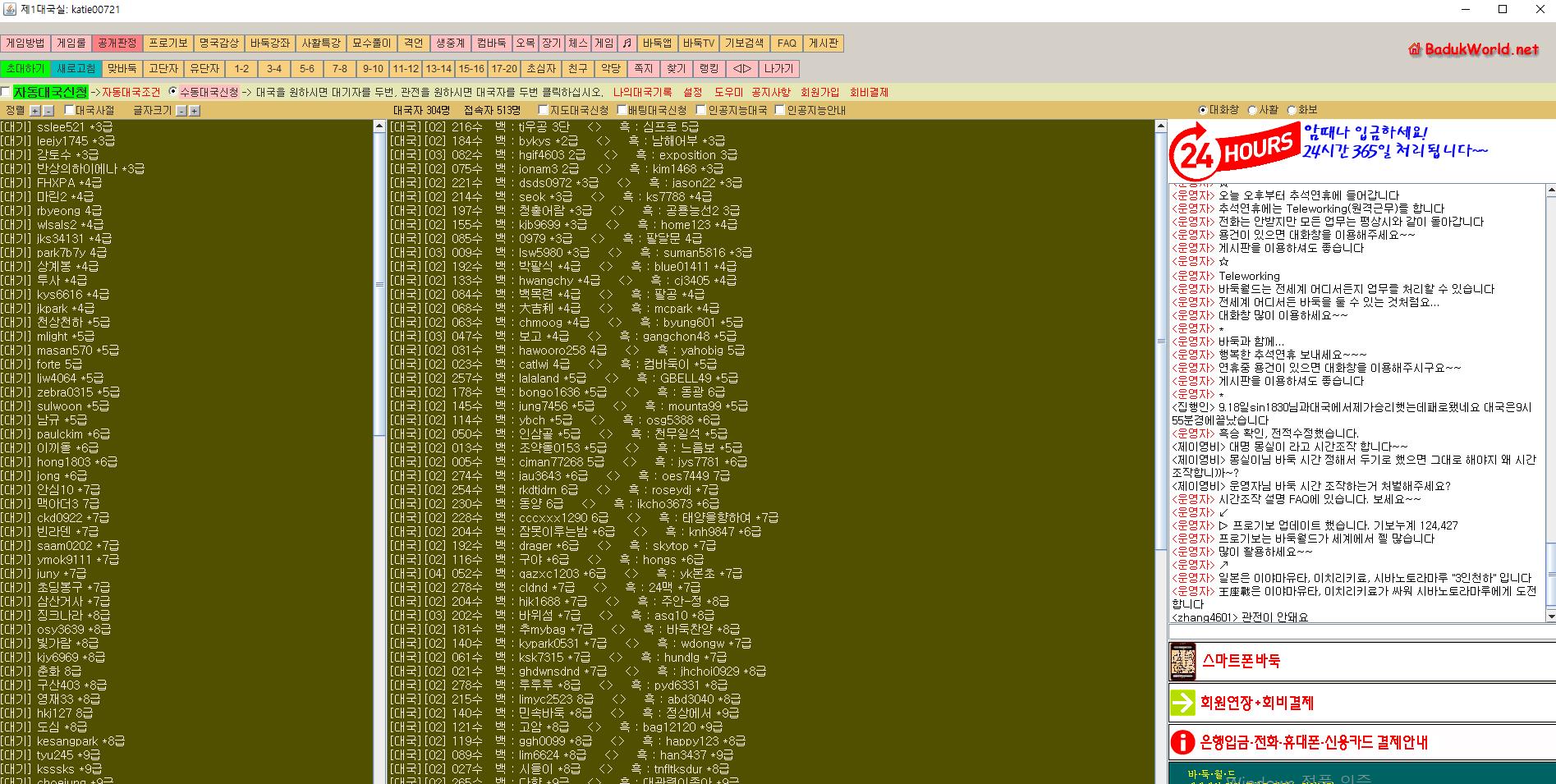Toggle the 인공지능안내 checkbox
Image resolution: width=1556 pixels, height=784 pixels.
(x=779, y=110)
